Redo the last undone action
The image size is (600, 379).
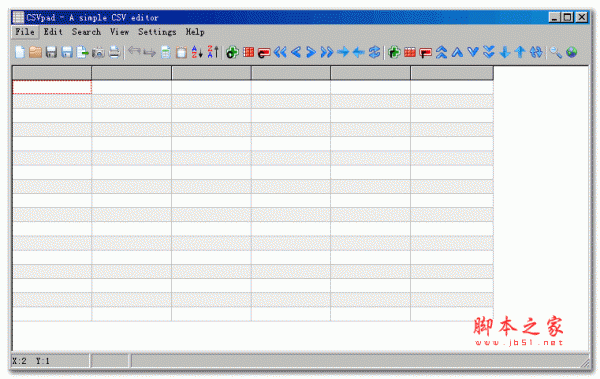click(x=150, y=52)
